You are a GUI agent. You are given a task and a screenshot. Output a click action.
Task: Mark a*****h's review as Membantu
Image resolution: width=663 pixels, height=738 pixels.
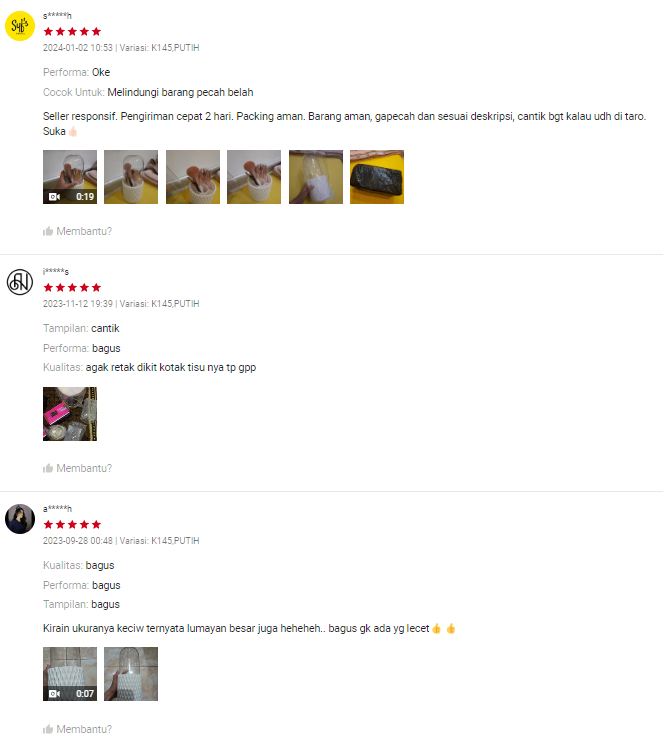click(x=77, y=729)
